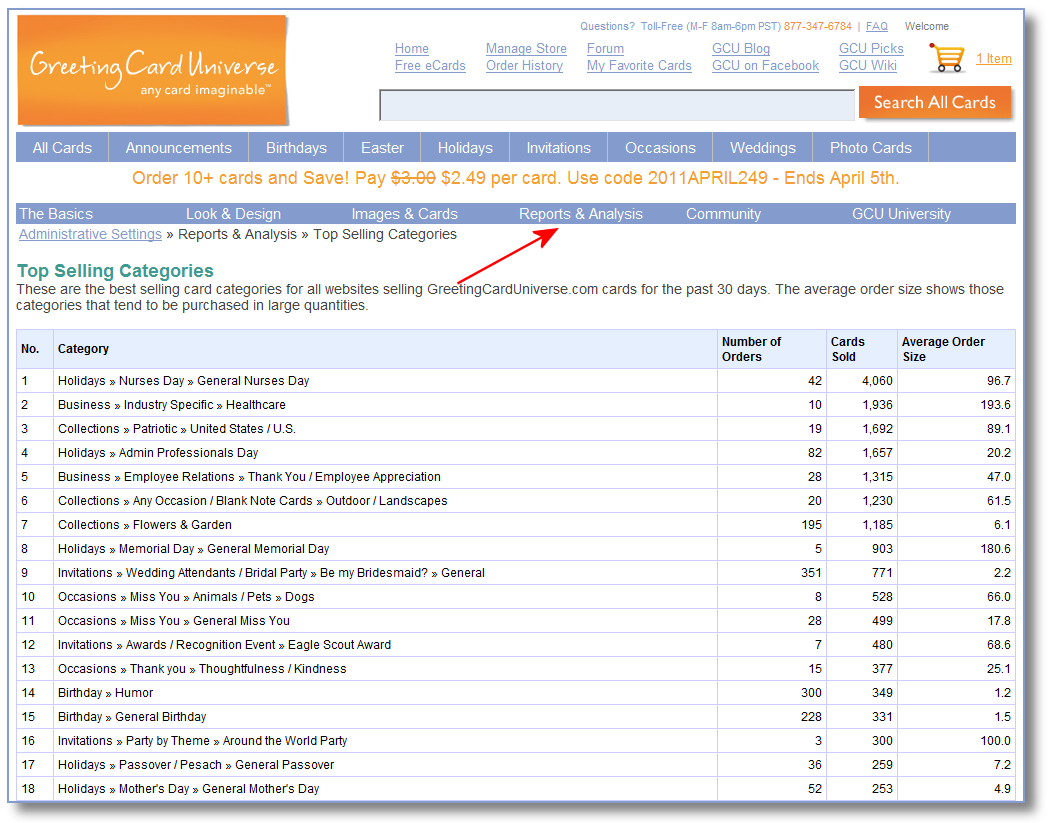This screenshot has width=1053, height=823.
Task: Switch to the Birthdays tab
Action: 296,148
